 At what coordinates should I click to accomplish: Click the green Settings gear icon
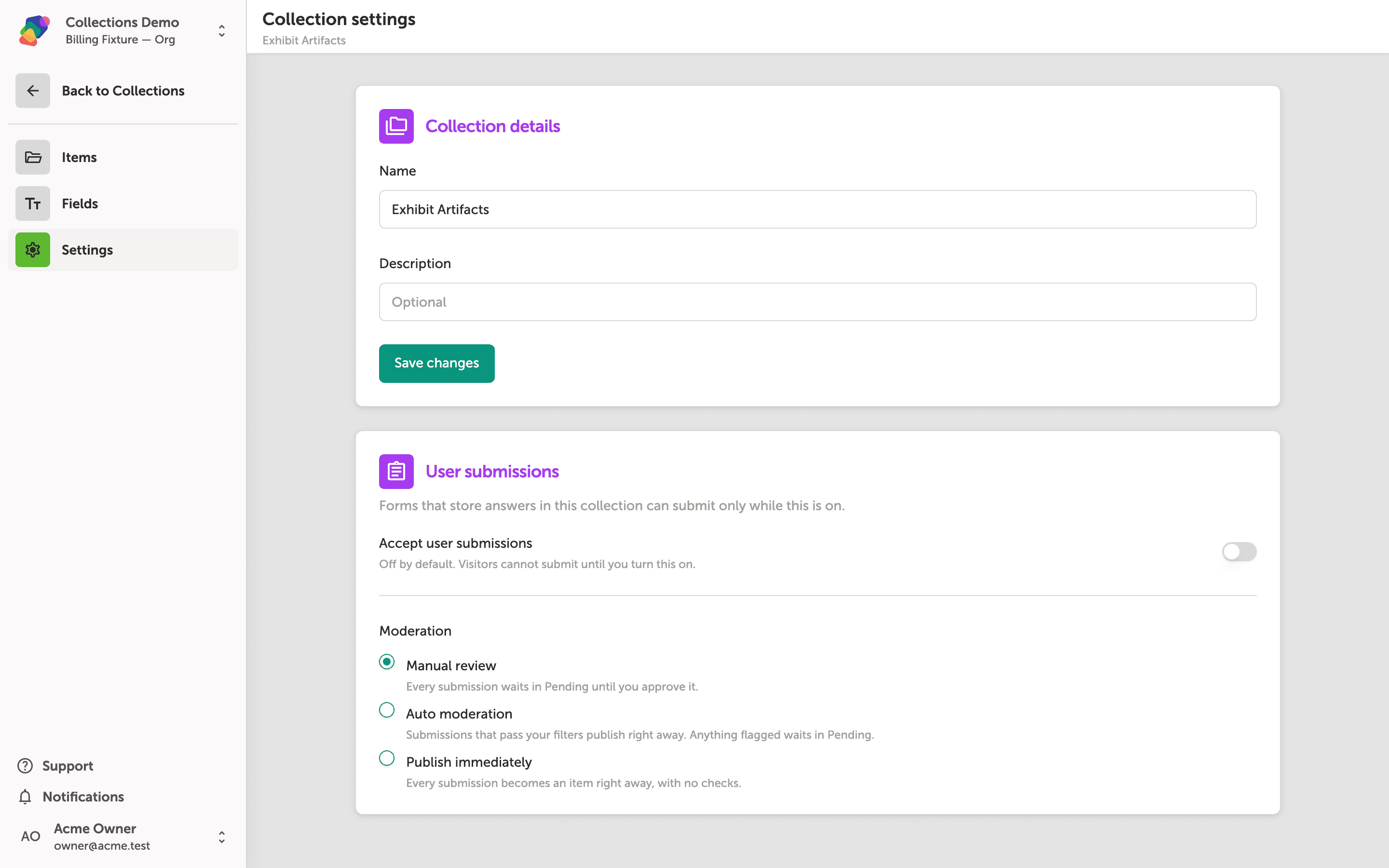click(33, 250)
